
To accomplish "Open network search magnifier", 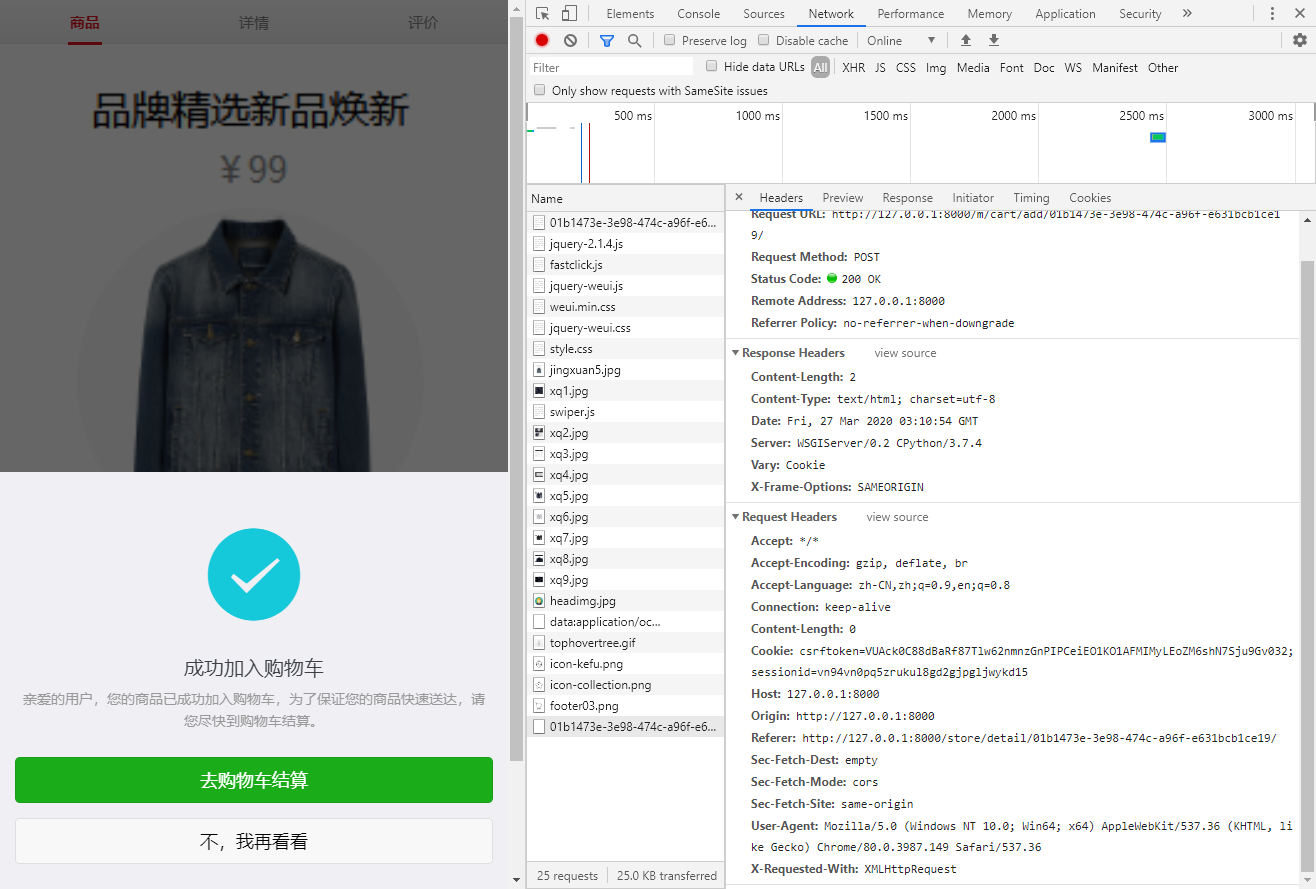I will (634, 41).
